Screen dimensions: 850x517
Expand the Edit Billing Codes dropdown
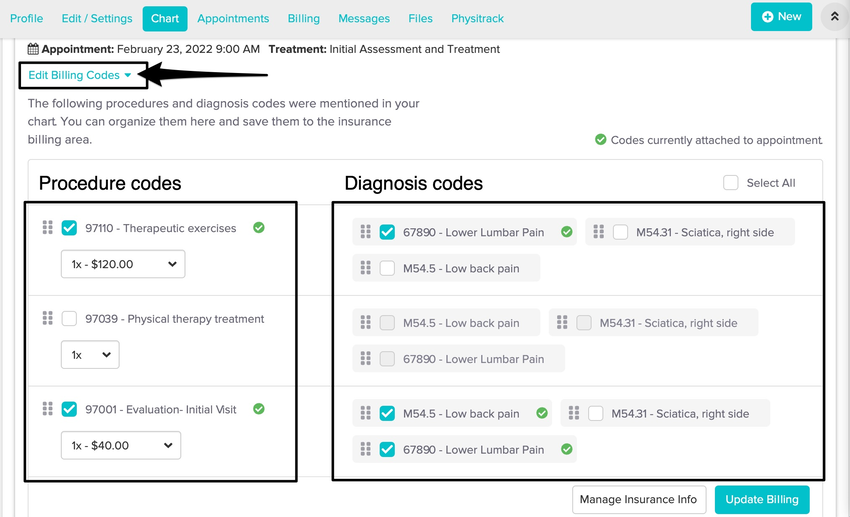[80, 75]
